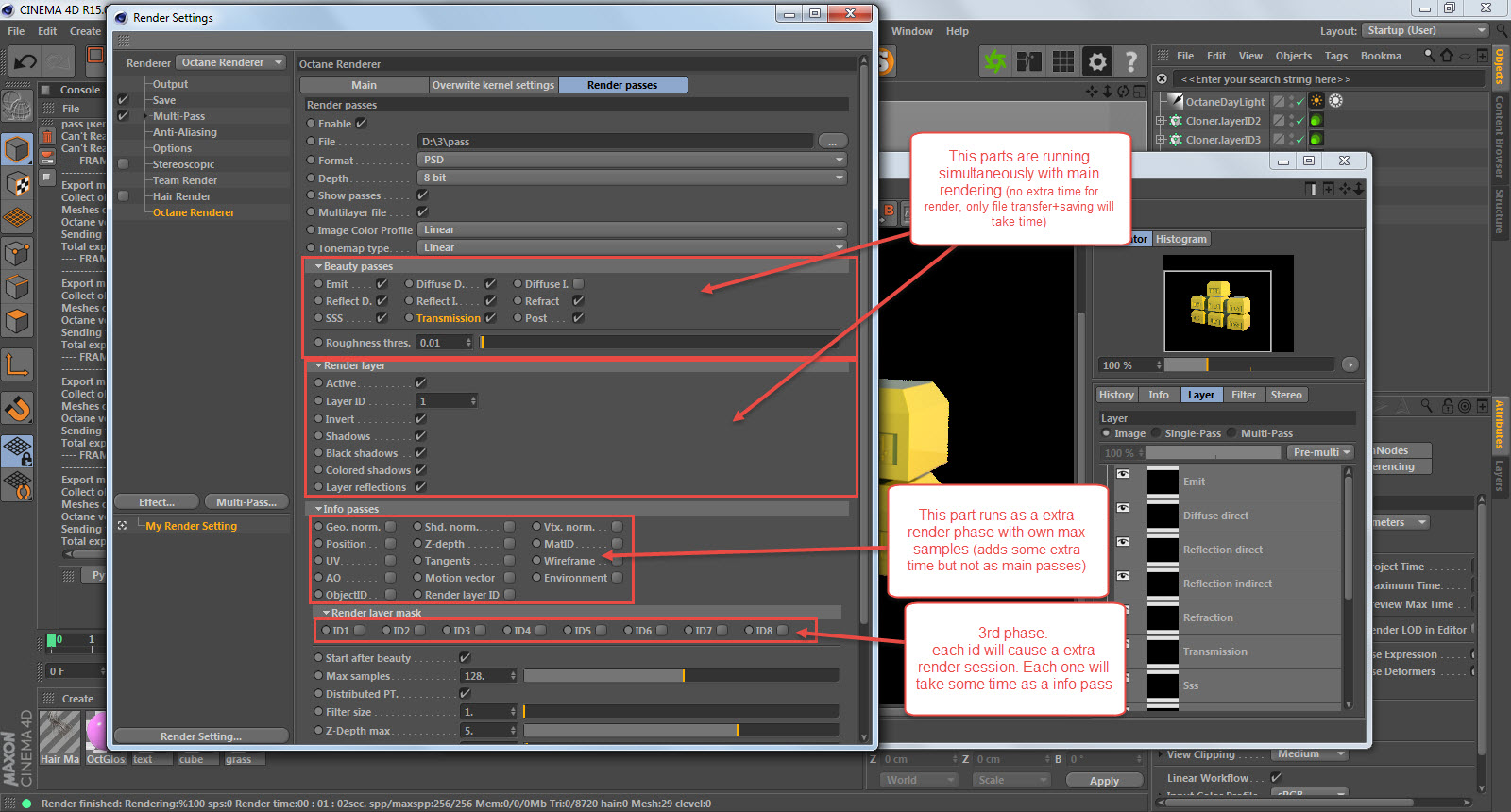This screenshot has width=1511, height=812.
Task: Open the Tonemap type dropdown
Action: pyautogui.click(x=632, y=247)
